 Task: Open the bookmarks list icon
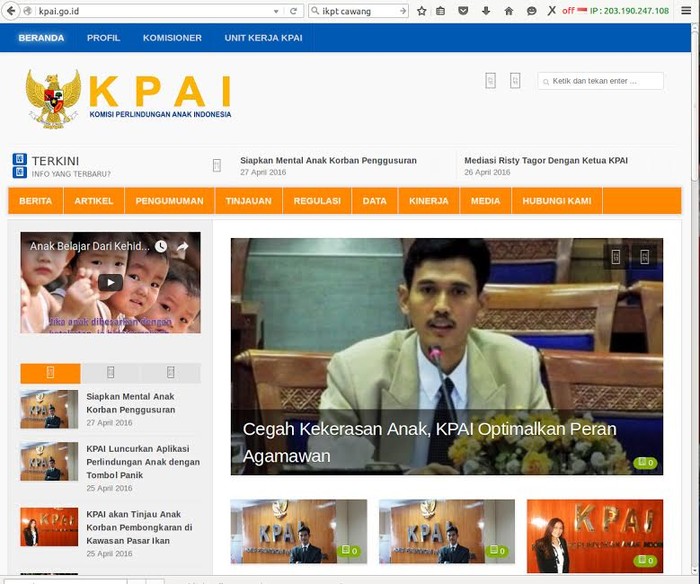click(x=440, y=11)
